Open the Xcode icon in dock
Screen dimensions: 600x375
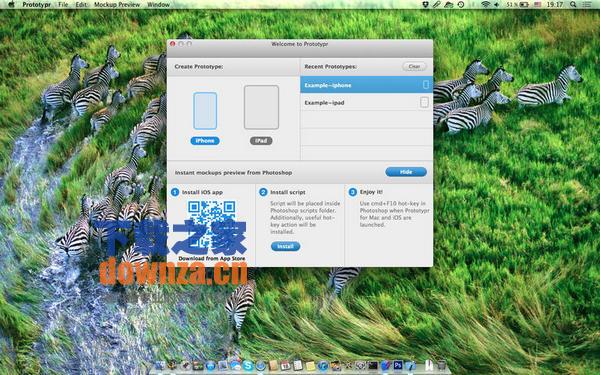tap(411, 365)
